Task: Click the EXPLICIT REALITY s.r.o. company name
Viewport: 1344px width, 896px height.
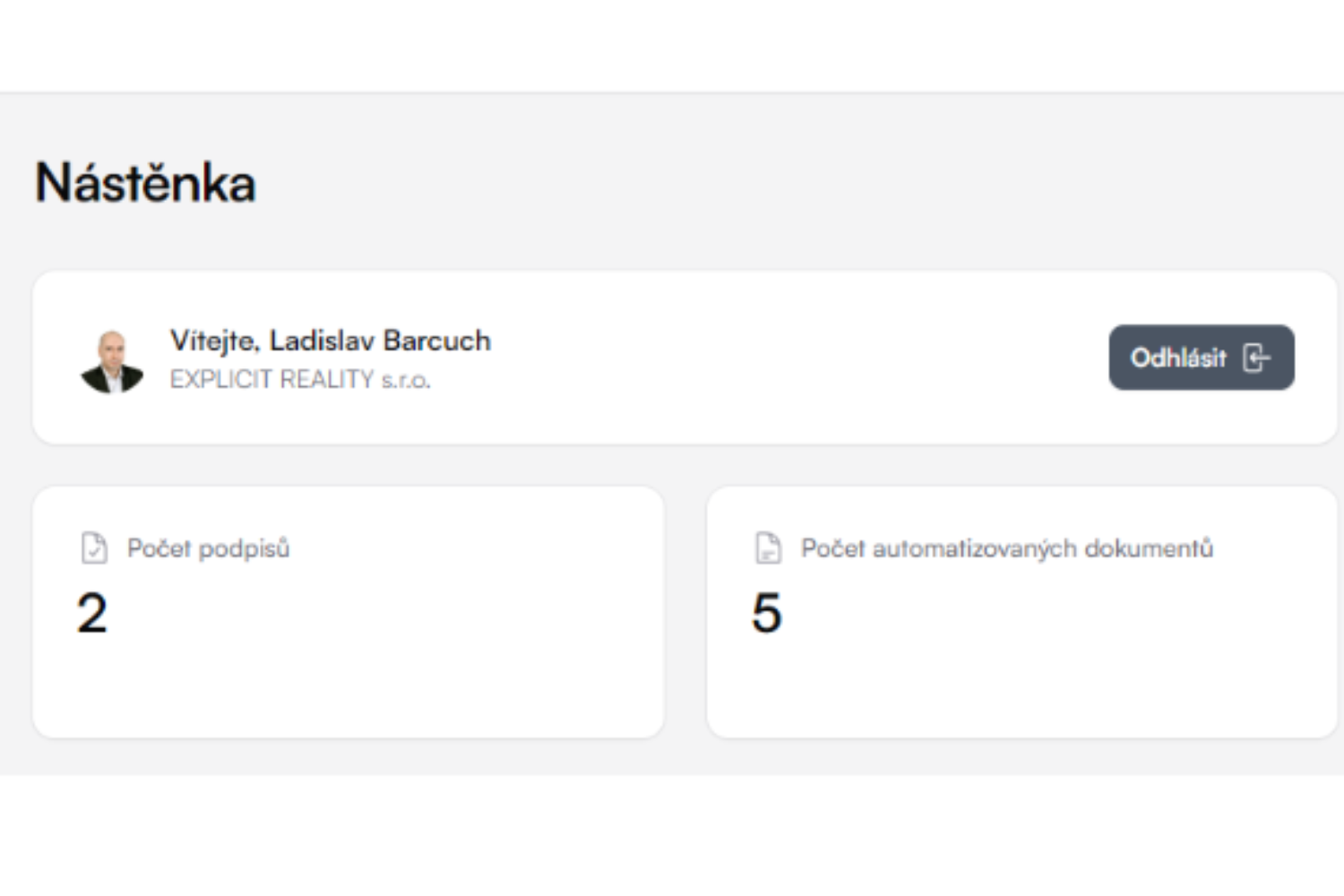Action: (x=300, y=380)
